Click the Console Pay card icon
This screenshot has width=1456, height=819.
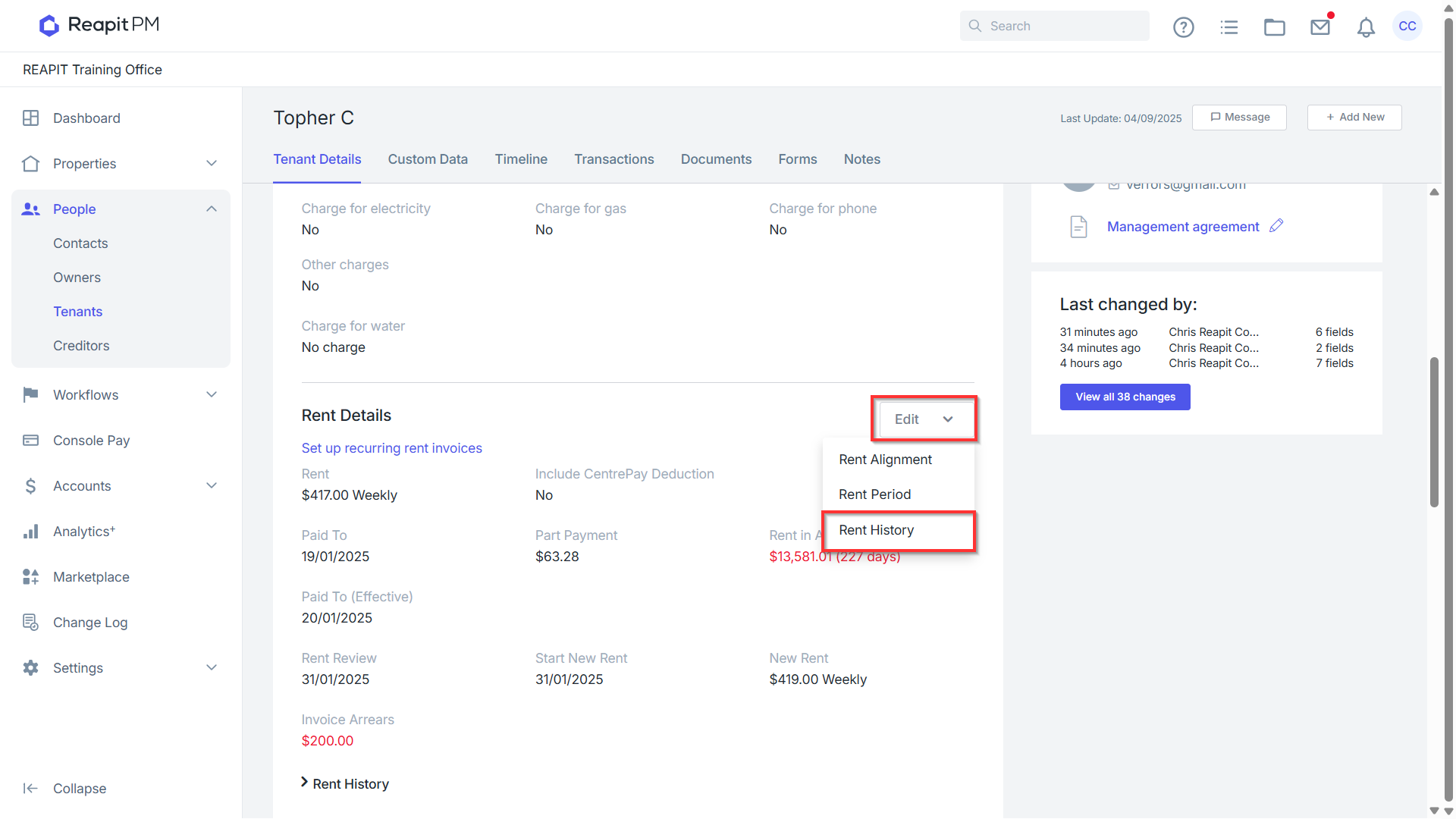tap(30, 440)
